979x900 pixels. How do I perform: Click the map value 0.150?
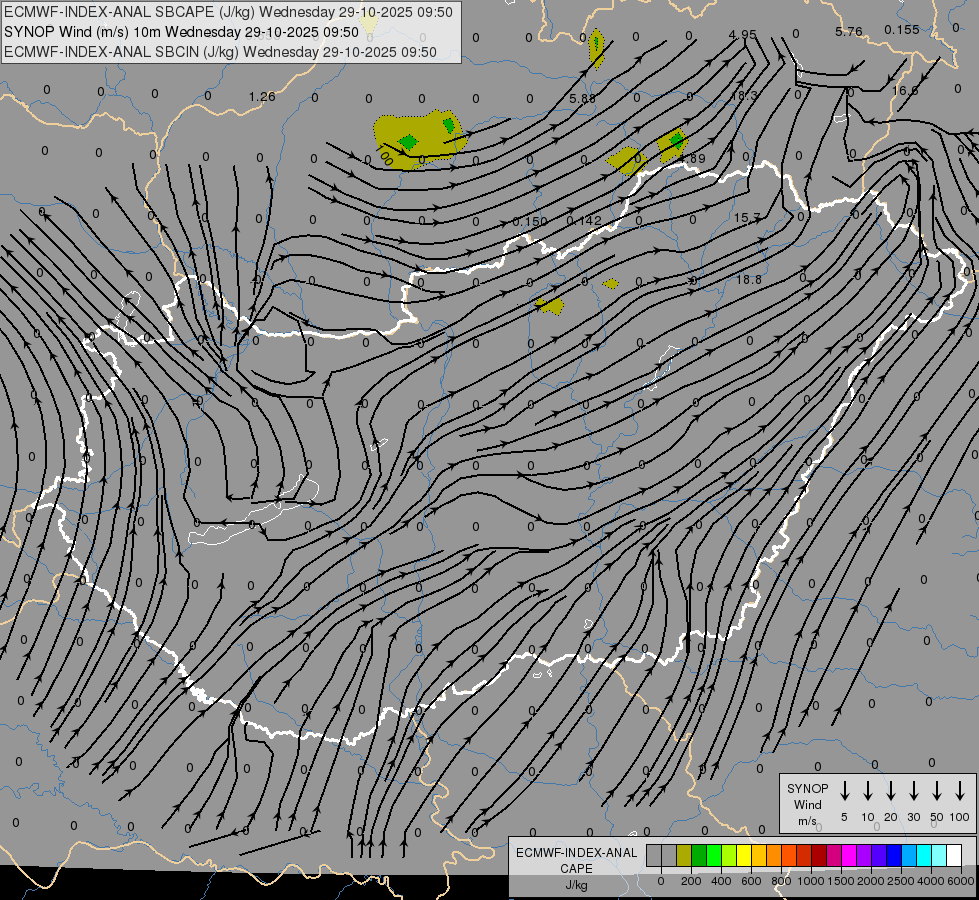pos(529,222)
